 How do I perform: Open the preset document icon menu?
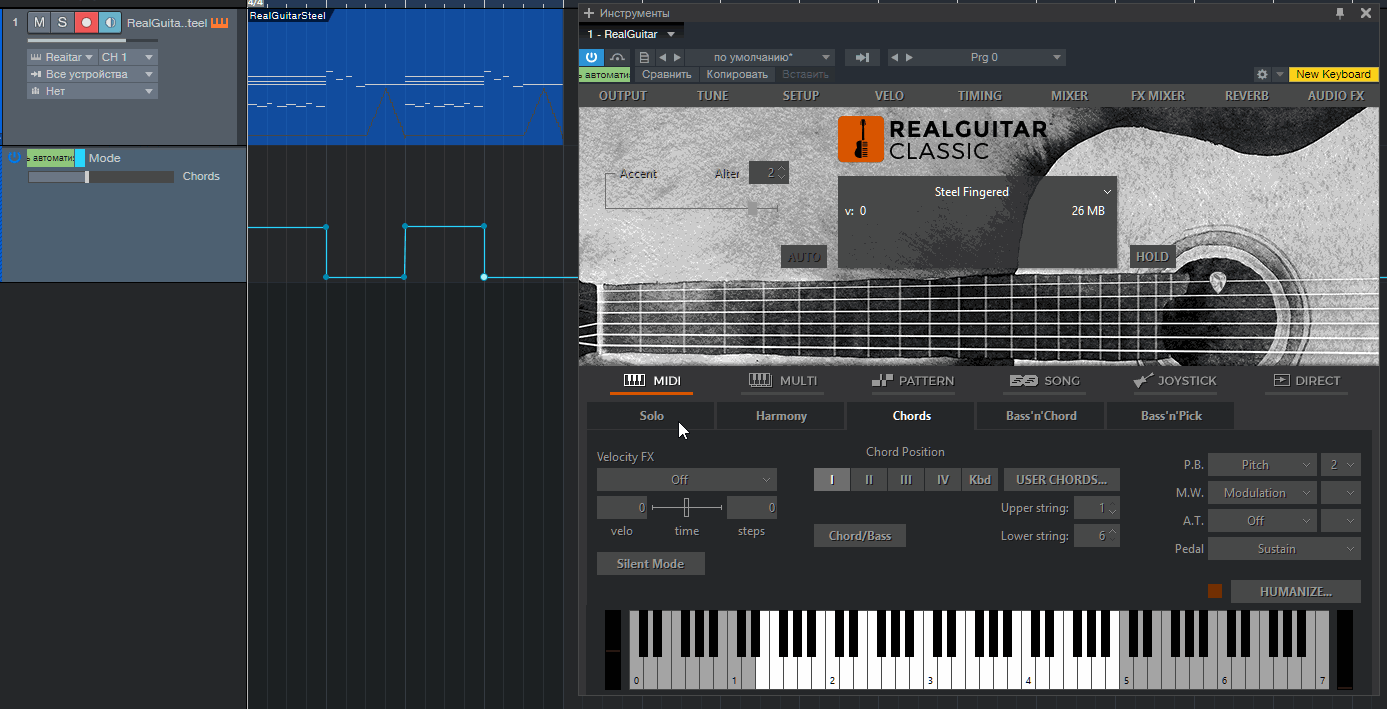(644, 58)
